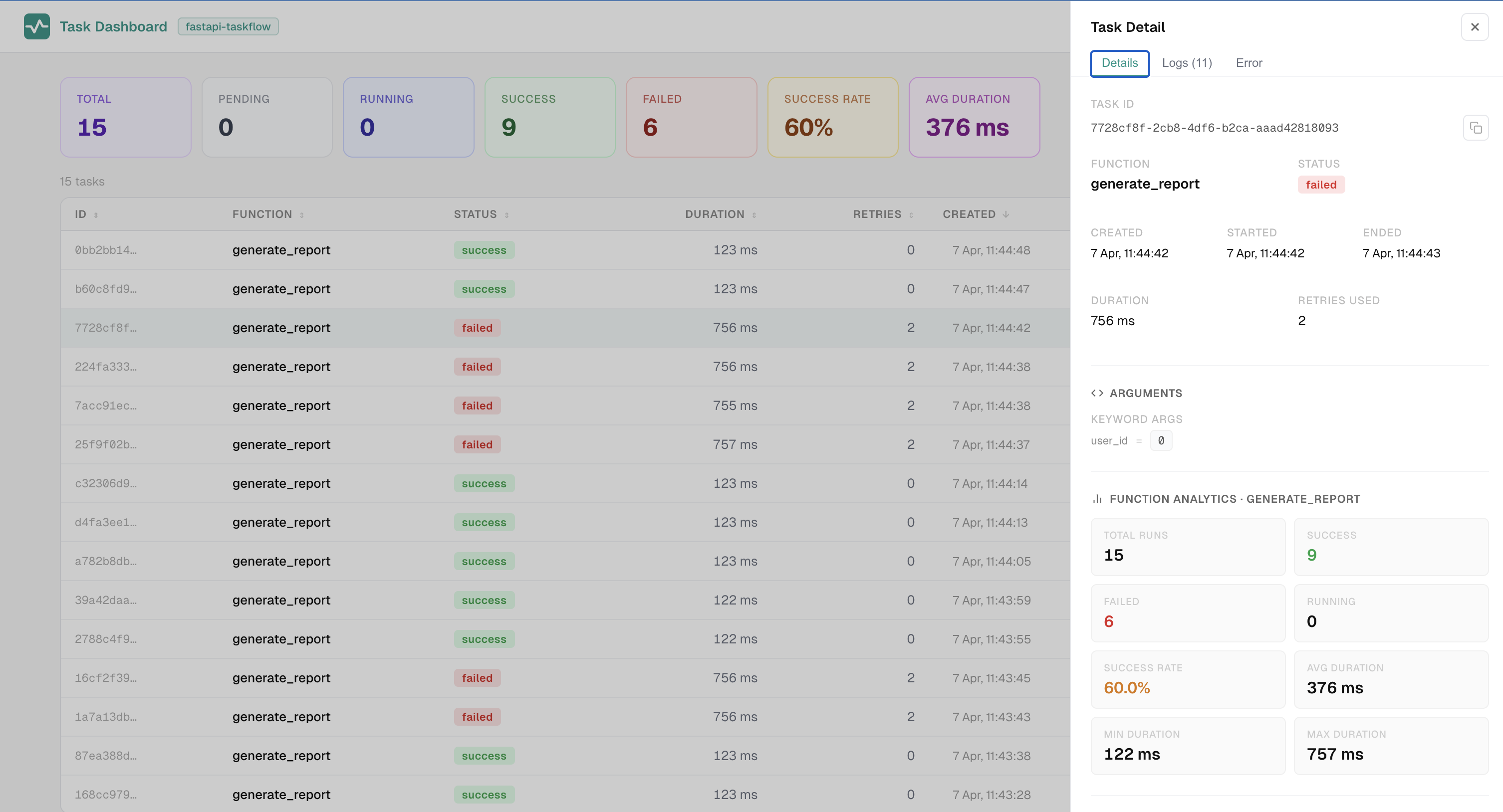
Task: Click the fastapi-taskflow badge
Action: [x=228, y=27]
